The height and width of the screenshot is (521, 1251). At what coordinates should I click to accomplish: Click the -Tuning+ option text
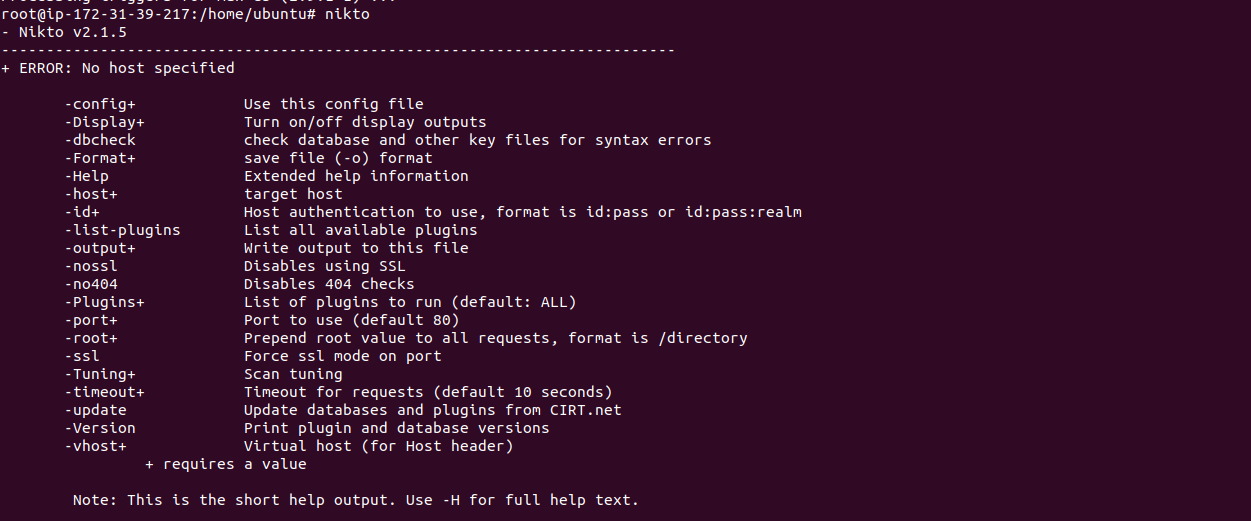click(x=100, y=374)
